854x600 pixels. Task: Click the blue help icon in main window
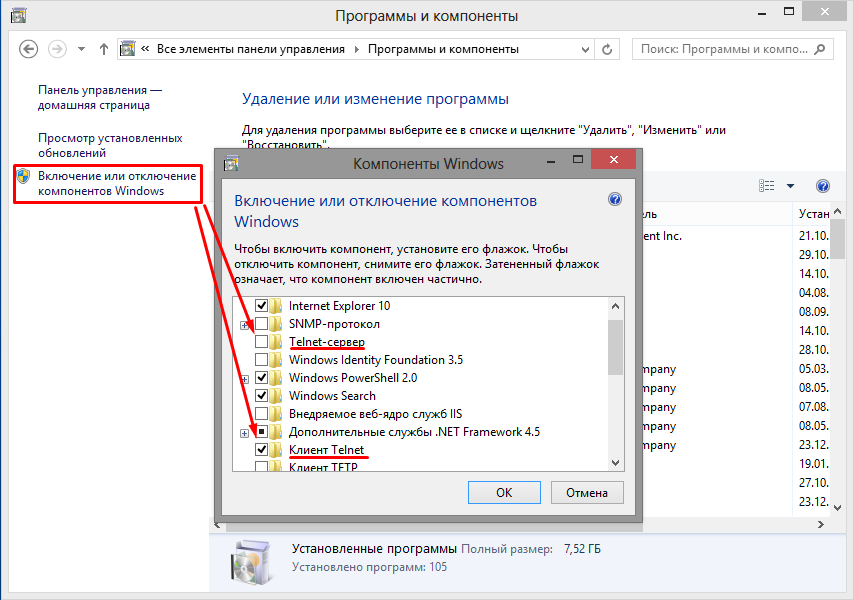tap(823, 186)
